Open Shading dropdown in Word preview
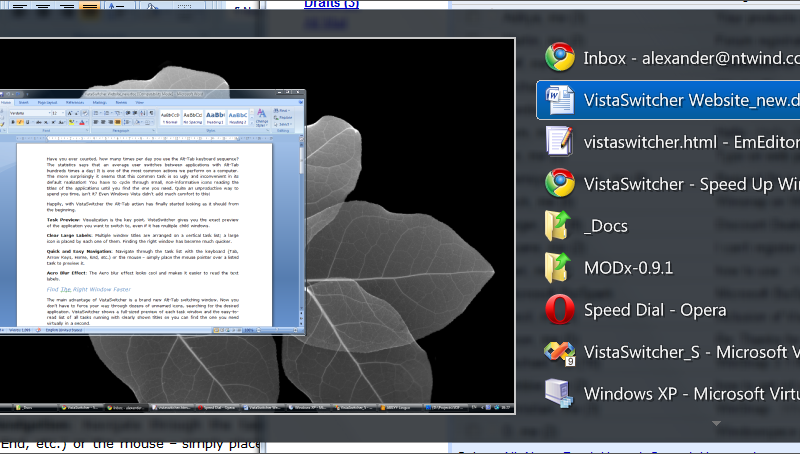Viewport: 800px width, 454px height. (x=142, y=122)
